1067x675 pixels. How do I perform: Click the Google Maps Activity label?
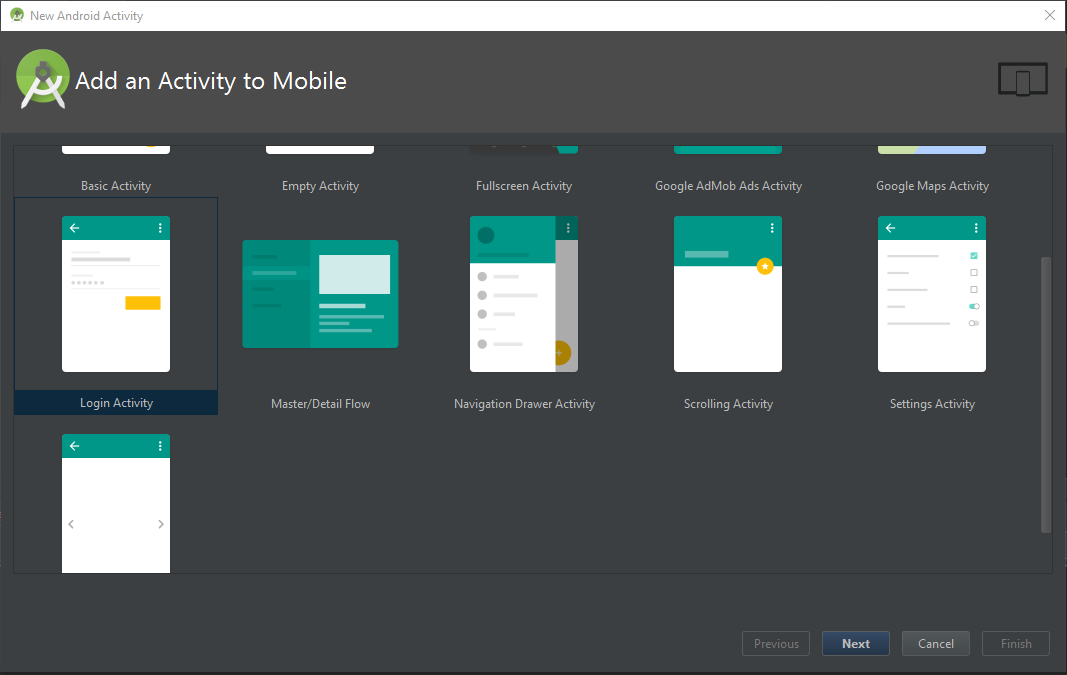click(932, 186)
